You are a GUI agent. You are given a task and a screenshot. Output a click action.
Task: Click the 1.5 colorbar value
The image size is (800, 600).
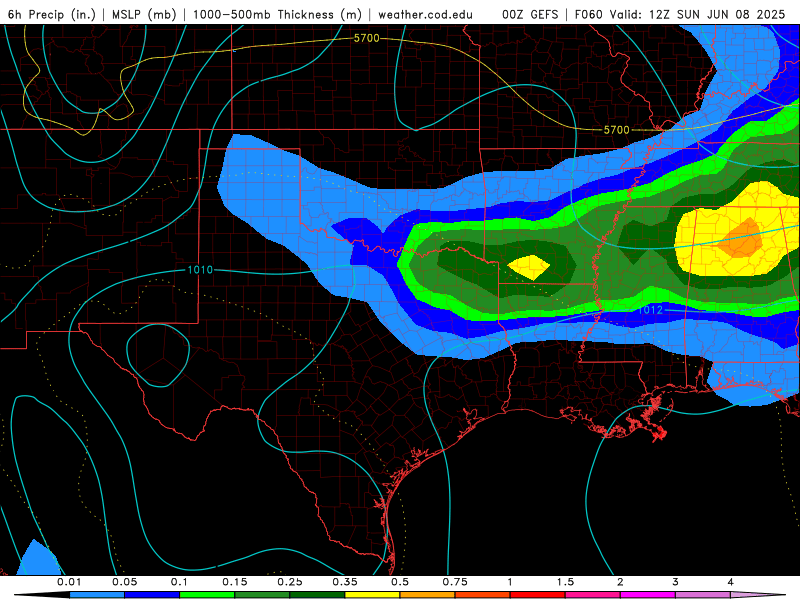click(565, 582)
